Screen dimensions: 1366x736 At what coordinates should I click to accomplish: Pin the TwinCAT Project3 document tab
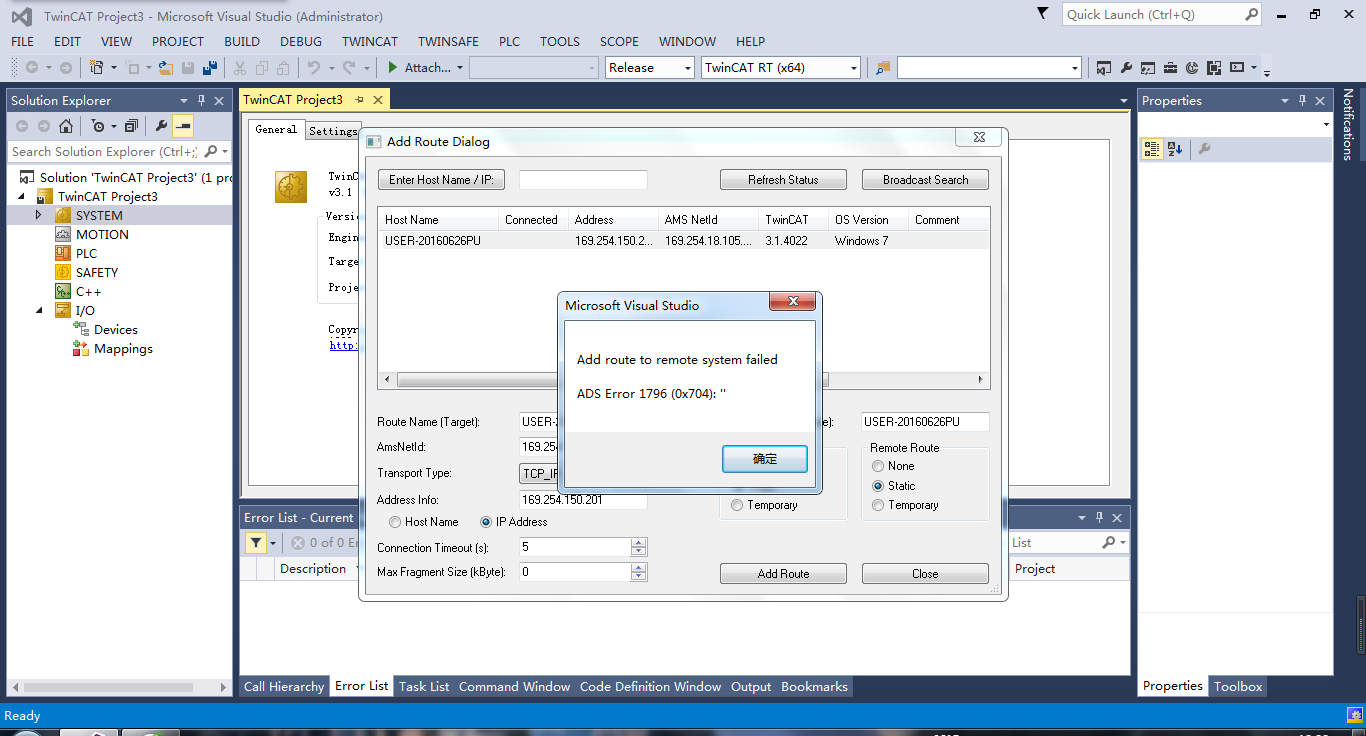click(359, 100)
